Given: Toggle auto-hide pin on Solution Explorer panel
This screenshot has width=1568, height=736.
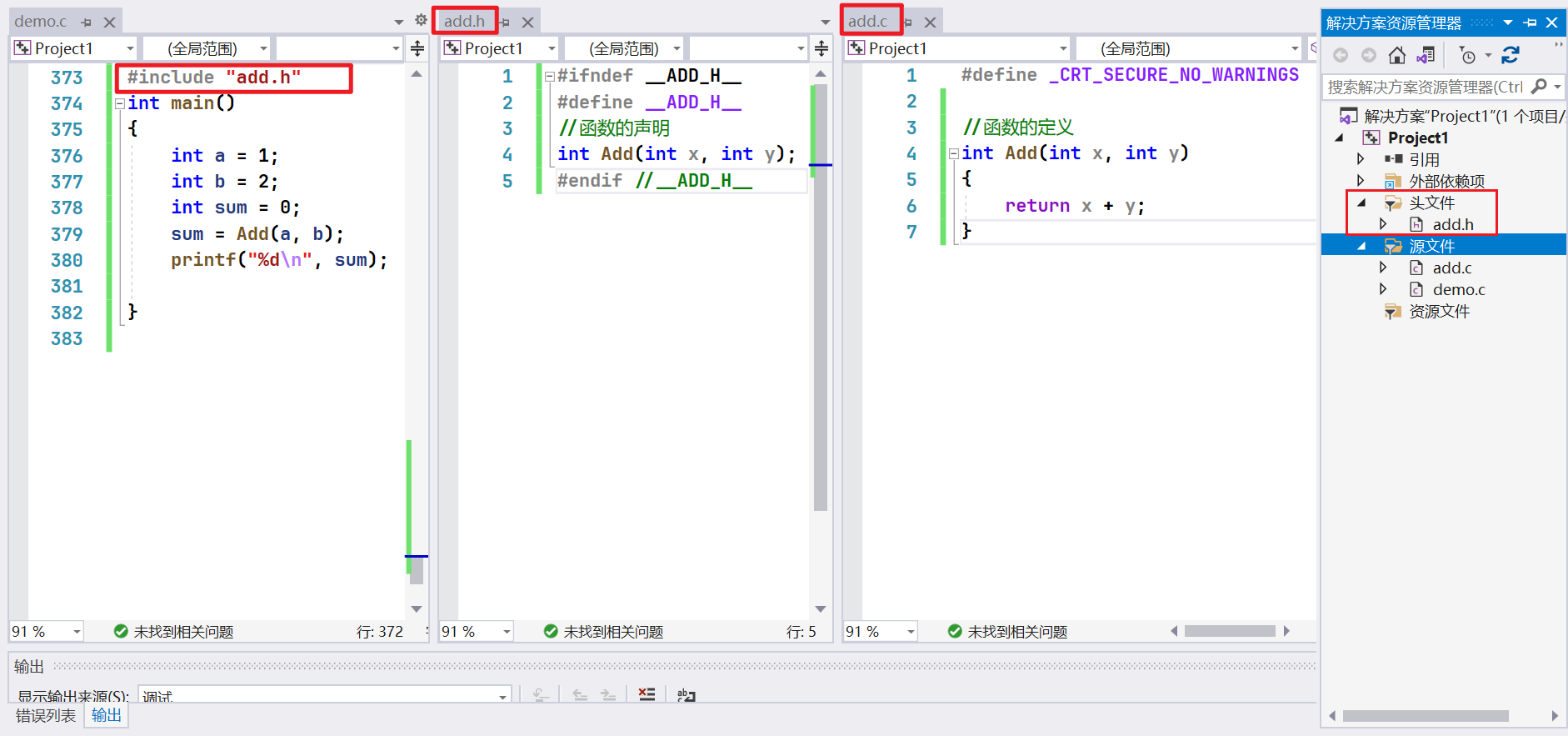Looking at the screenshot, I should [1530, 23].
